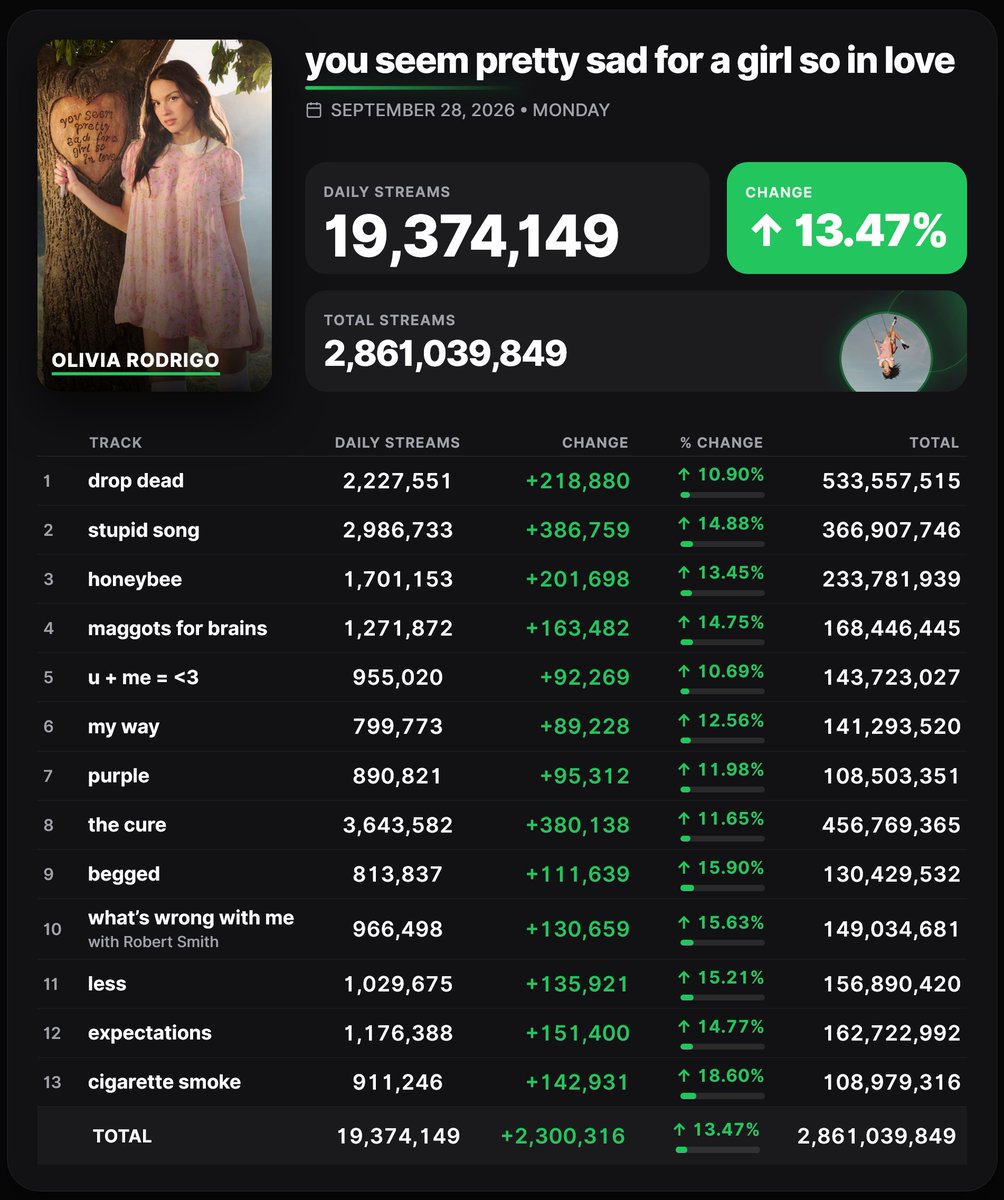
Task: Click the percent change value 15.63%
Action: [731, 922]
